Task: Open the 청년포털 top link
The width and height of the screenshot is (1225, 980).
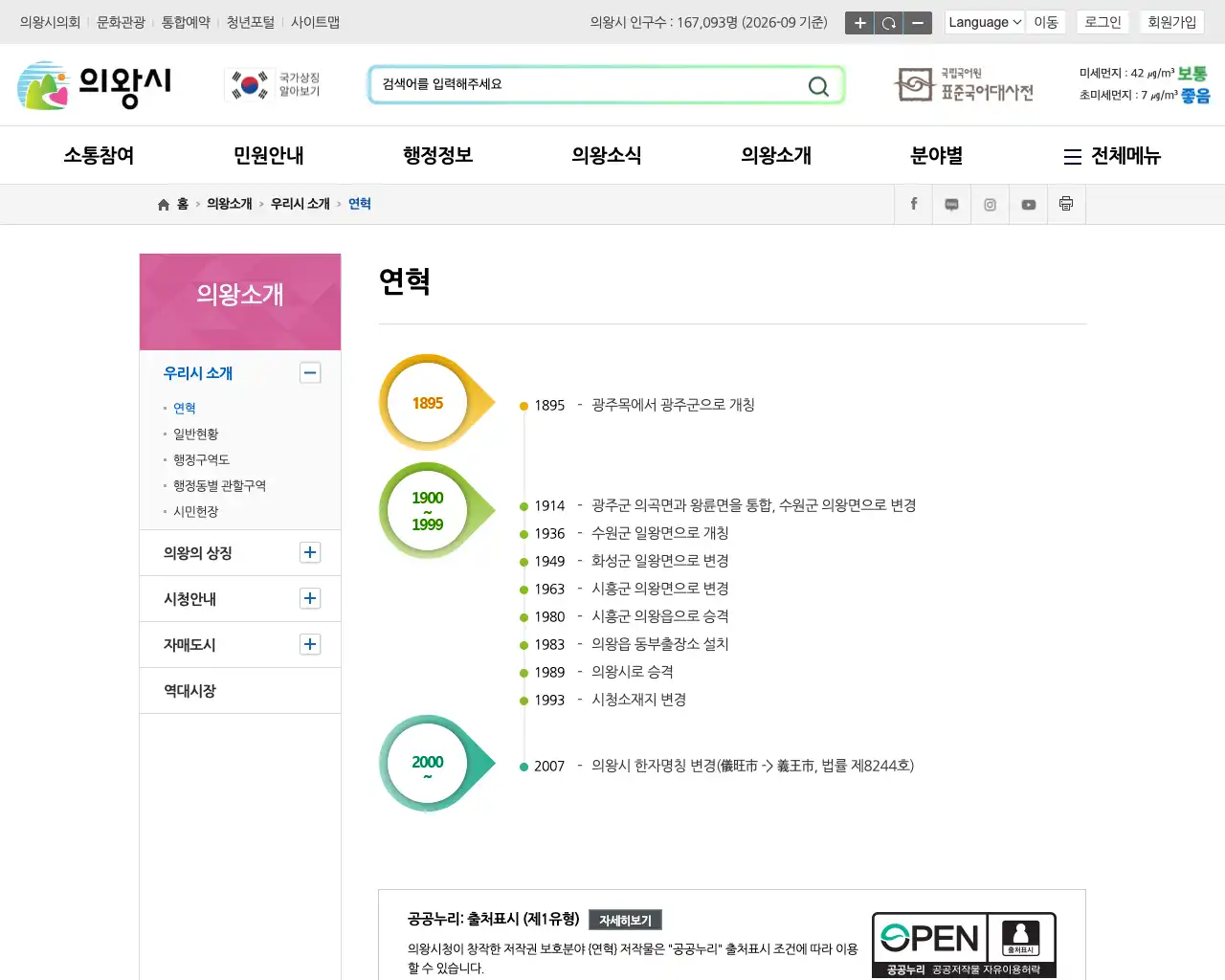Action: pyautogui.click(x=251, y=22)
